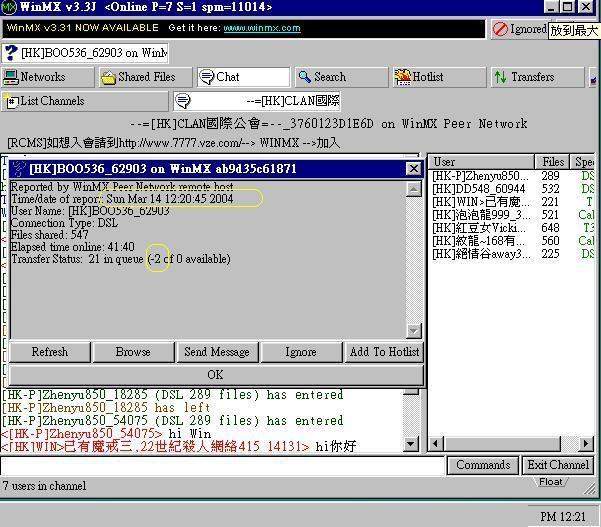This screenshot has width=601, height=527.
Task: Click the user info dialog title icon
Action: [18, 169]
